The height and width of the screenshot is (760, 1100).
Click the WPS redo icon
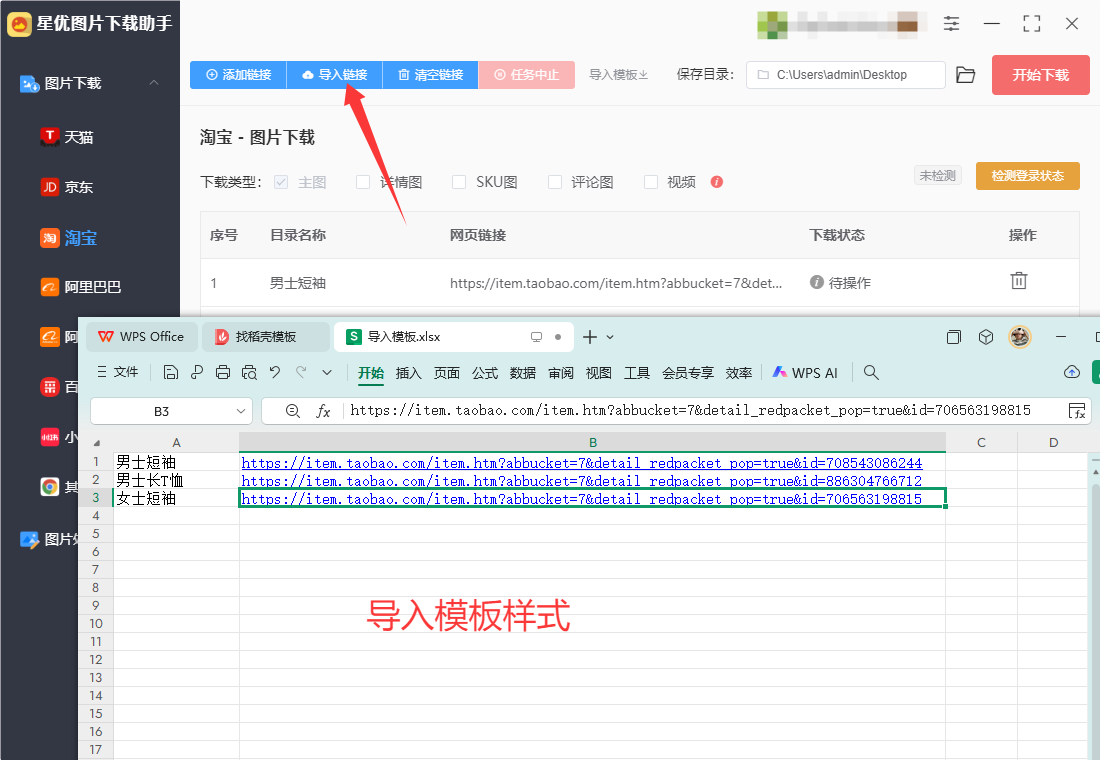[301, 372]
